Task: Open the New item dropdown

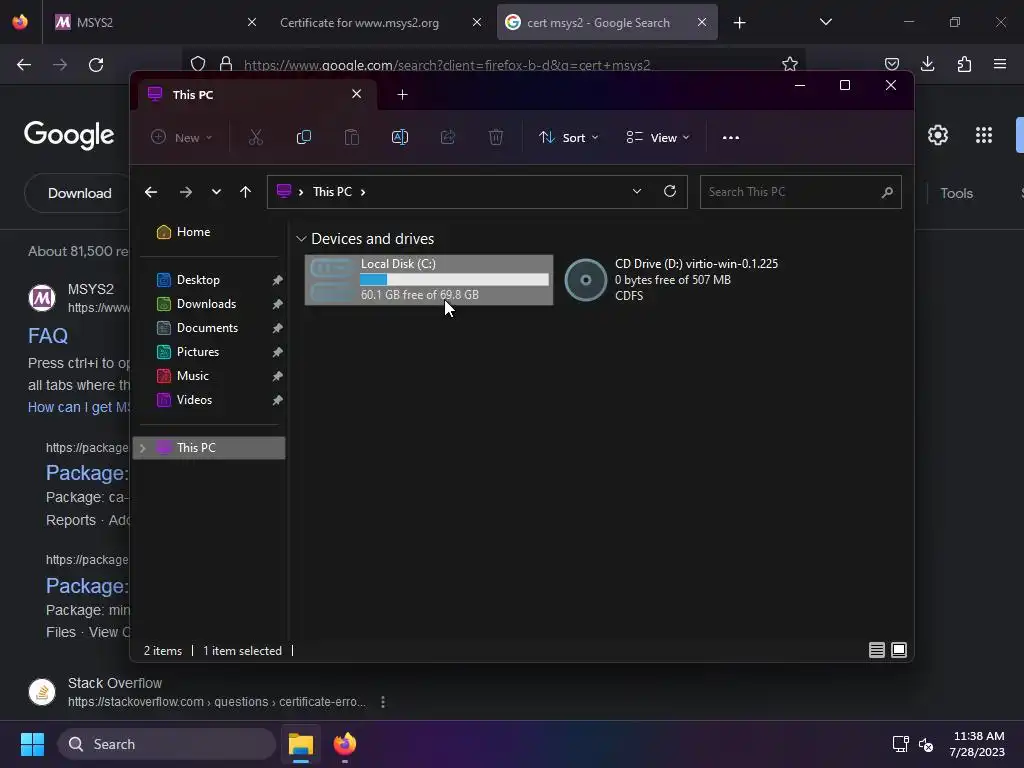Action: tap(182, 138)
